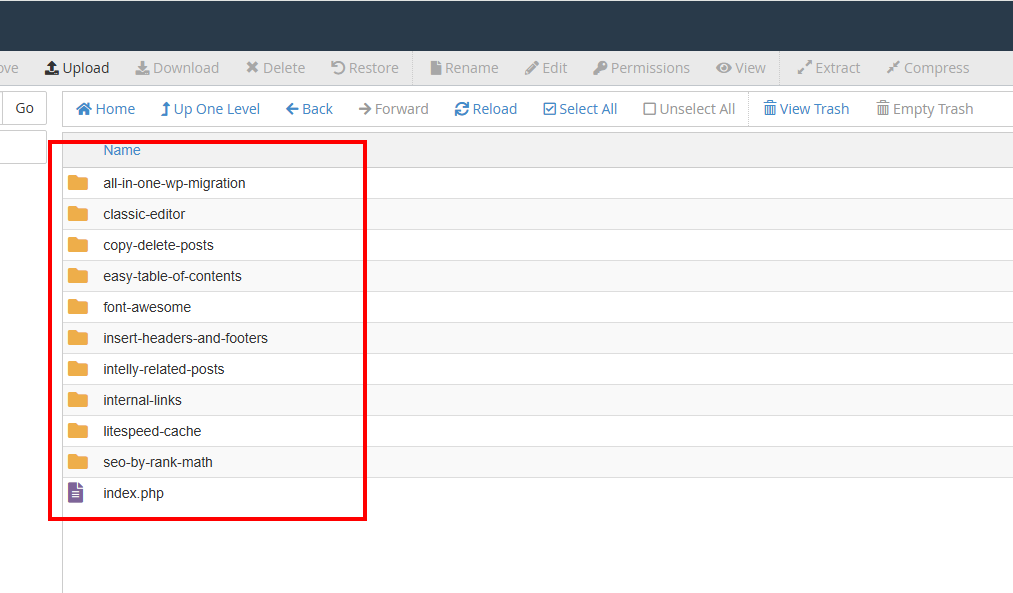Go to Home directory

[x=105, y=109]
